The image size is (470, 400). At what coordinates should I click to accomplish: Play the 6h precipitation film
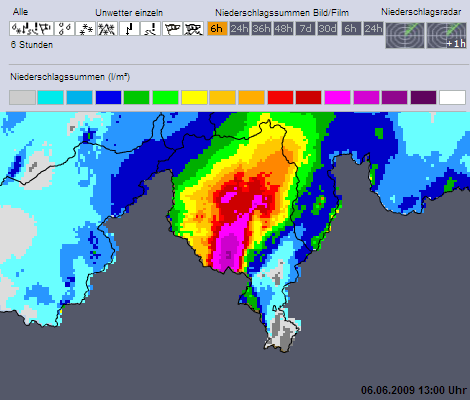351,29
